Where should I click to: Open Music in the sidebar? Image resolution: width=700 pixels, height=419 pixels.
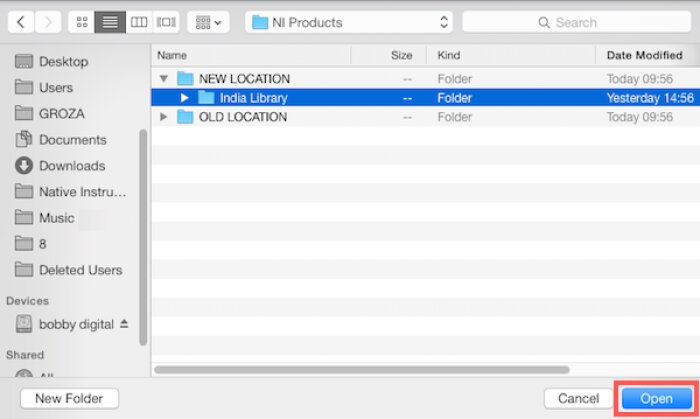point(45,218)
